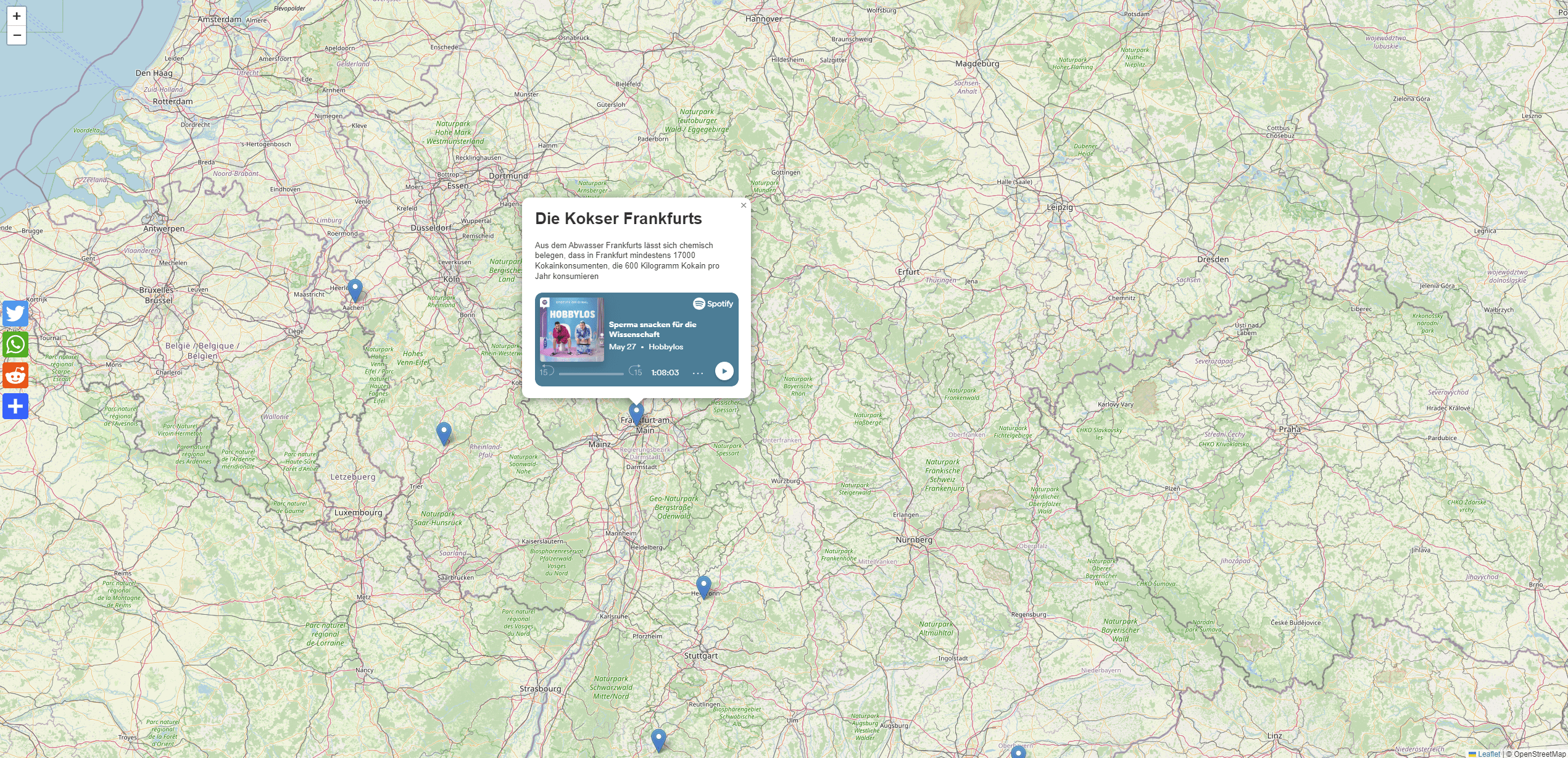Open the Leaflet attribution link

[x=1488, y=754]
